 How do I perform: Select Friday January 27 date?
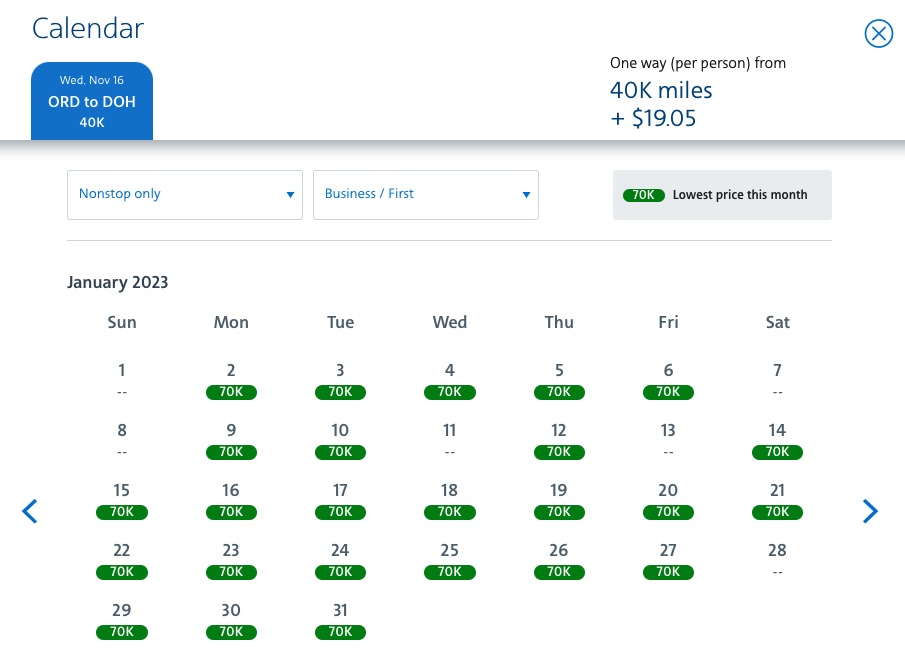[668, 561]
